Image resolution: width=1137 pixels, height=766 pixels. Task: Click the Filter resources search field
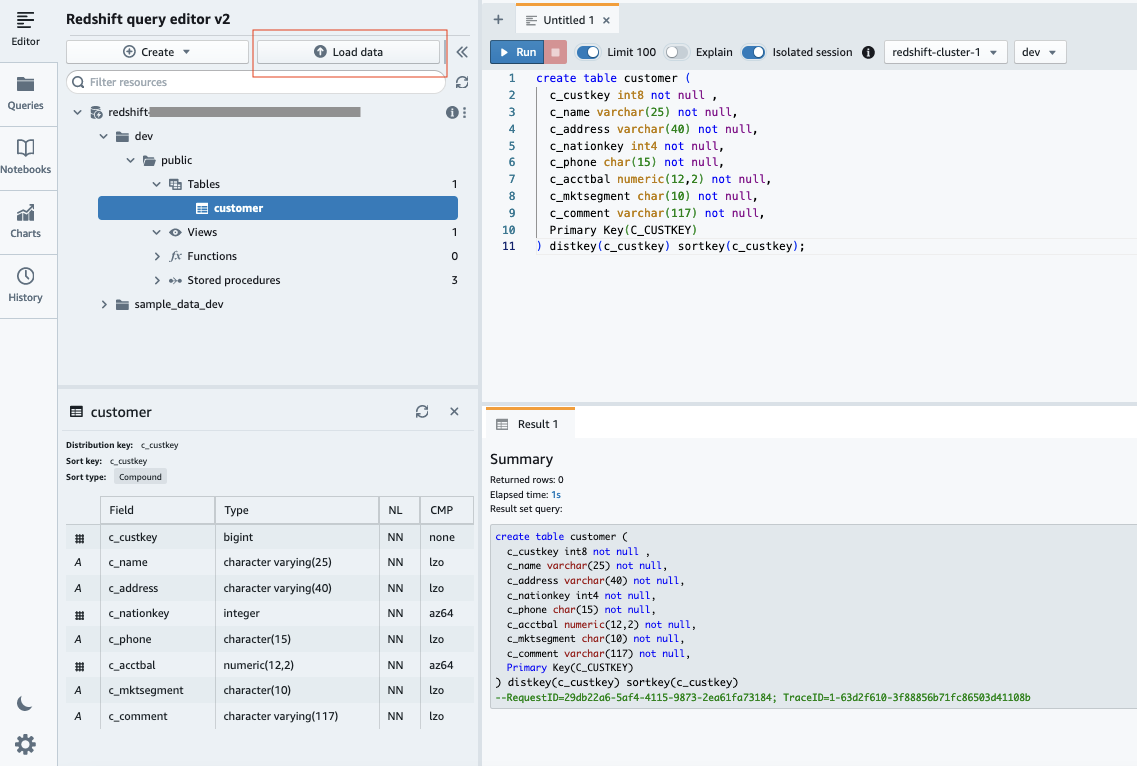260,82
